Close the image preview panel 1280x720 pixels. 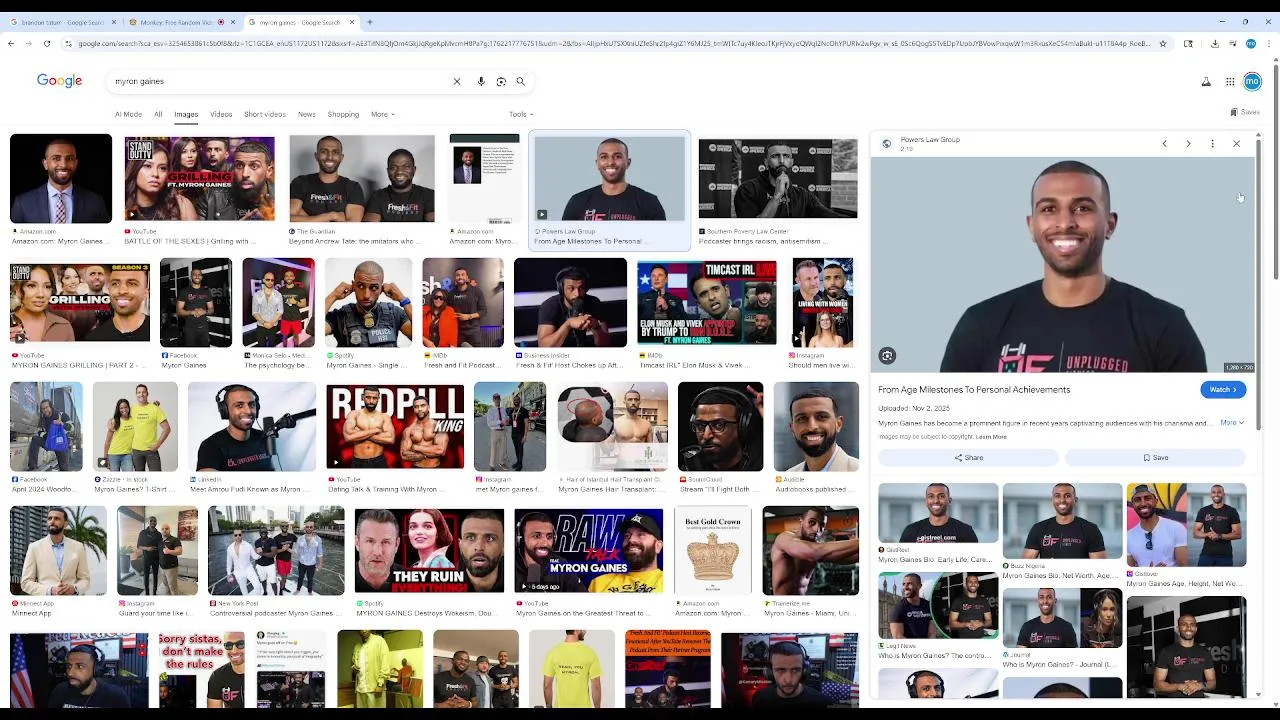(1236, 144)
